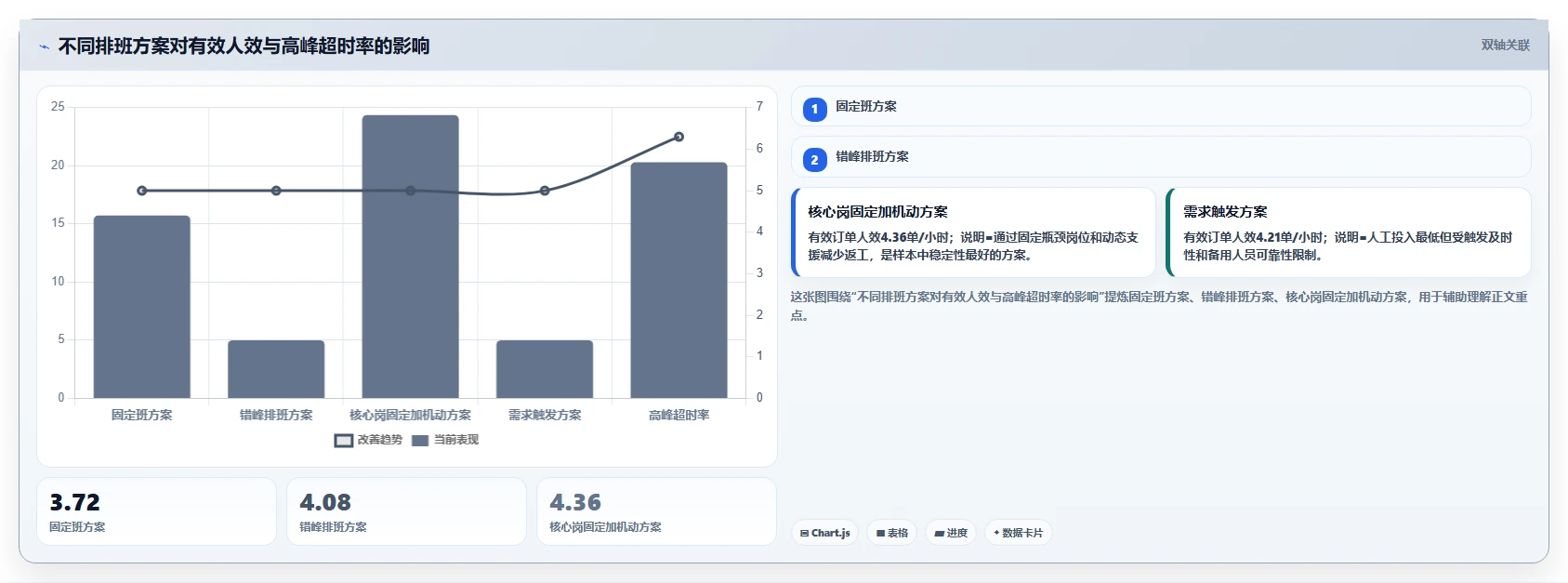
Task: Select the 表格 tag chip
Action: coord(892,533)
